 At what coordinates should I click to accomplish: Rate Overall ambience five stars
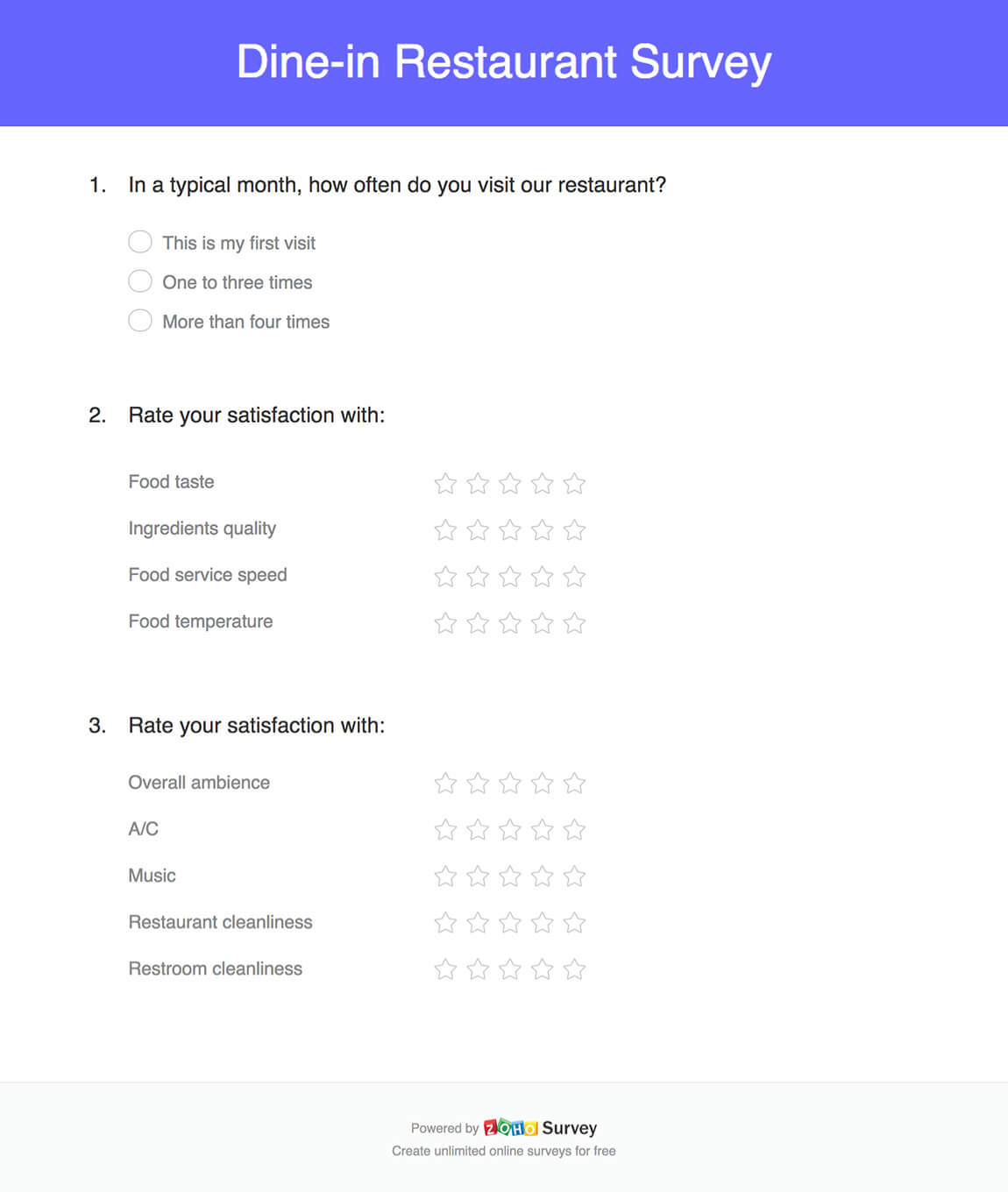(574, 783)
